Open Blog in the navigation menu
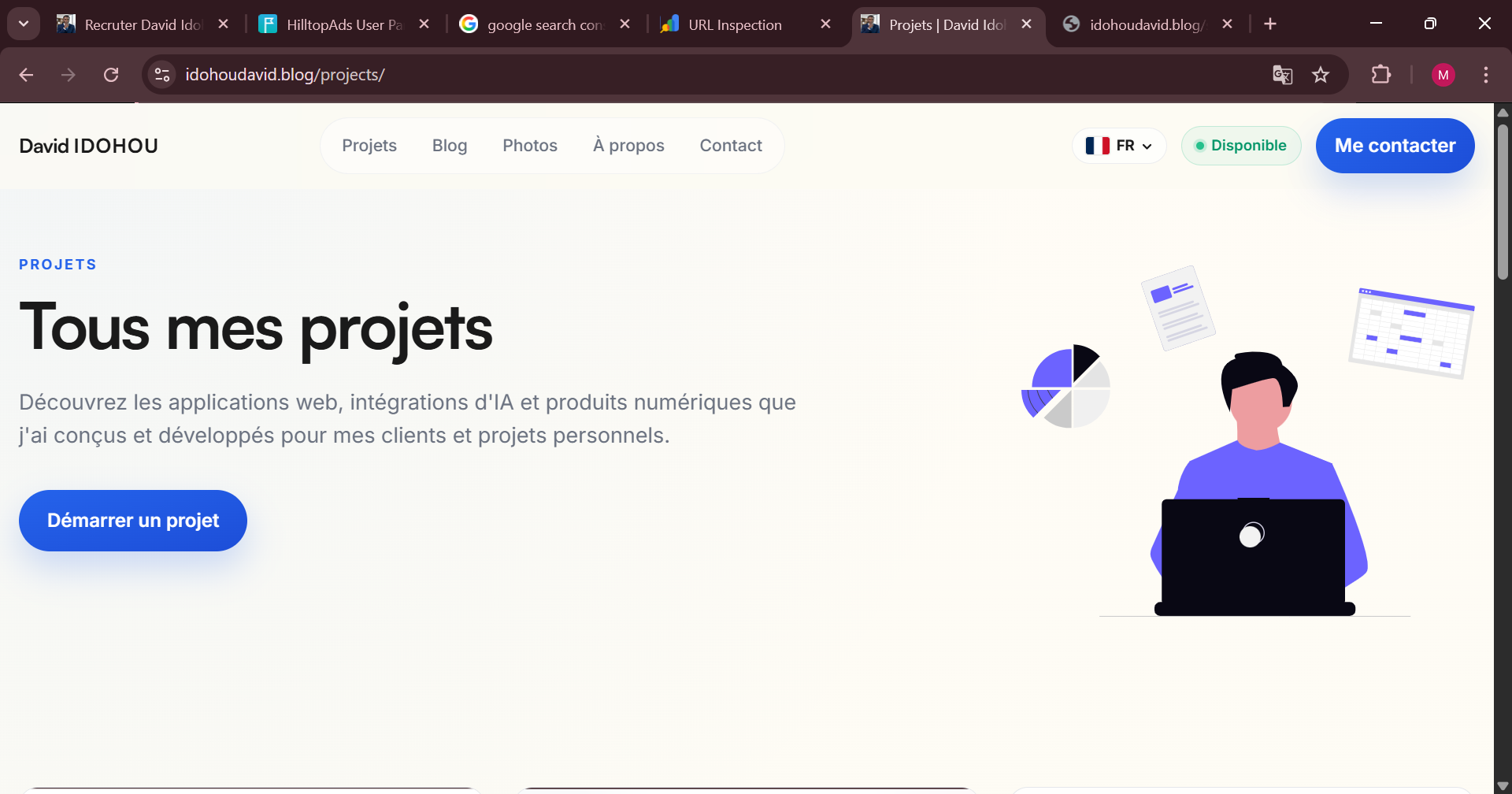This screenshot has width=1512, height=794. [x=450, y=146]
